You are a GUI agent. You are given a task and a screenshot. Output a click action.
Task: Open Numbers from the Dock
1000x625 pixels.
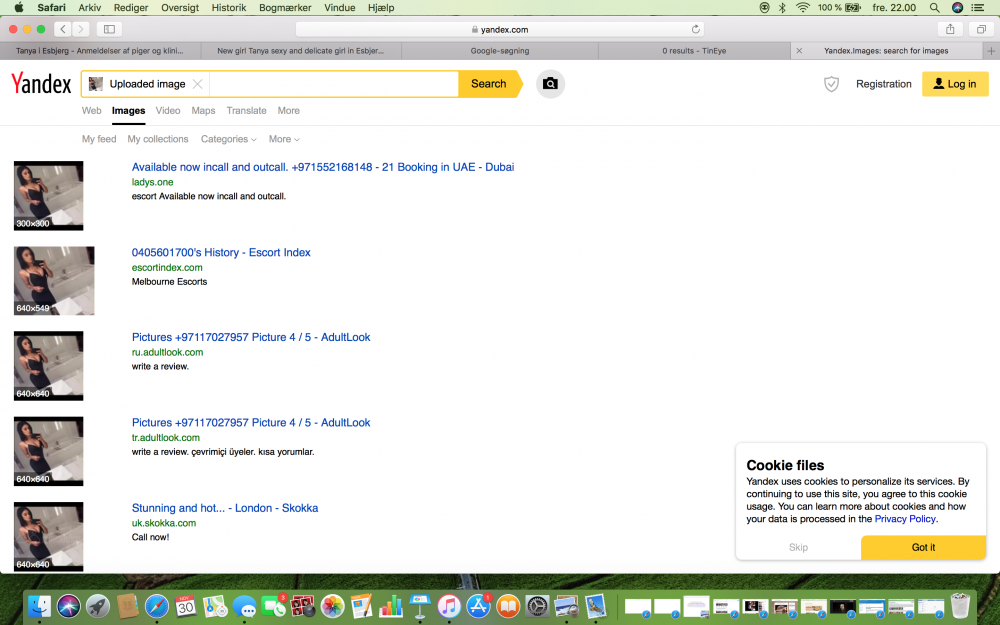click(391, 607)
